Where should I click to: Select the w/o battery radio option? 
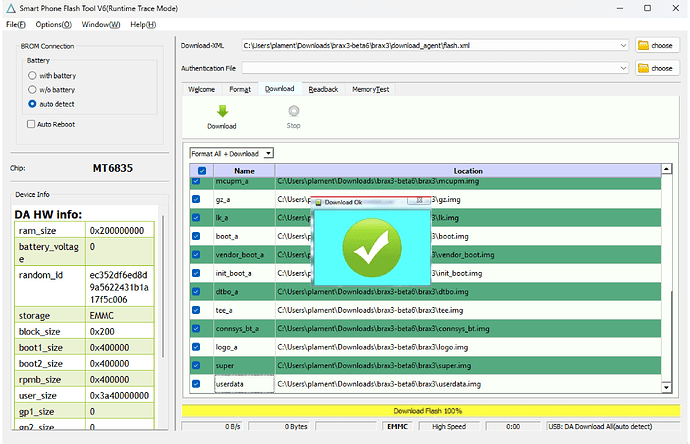click(32, 90)
